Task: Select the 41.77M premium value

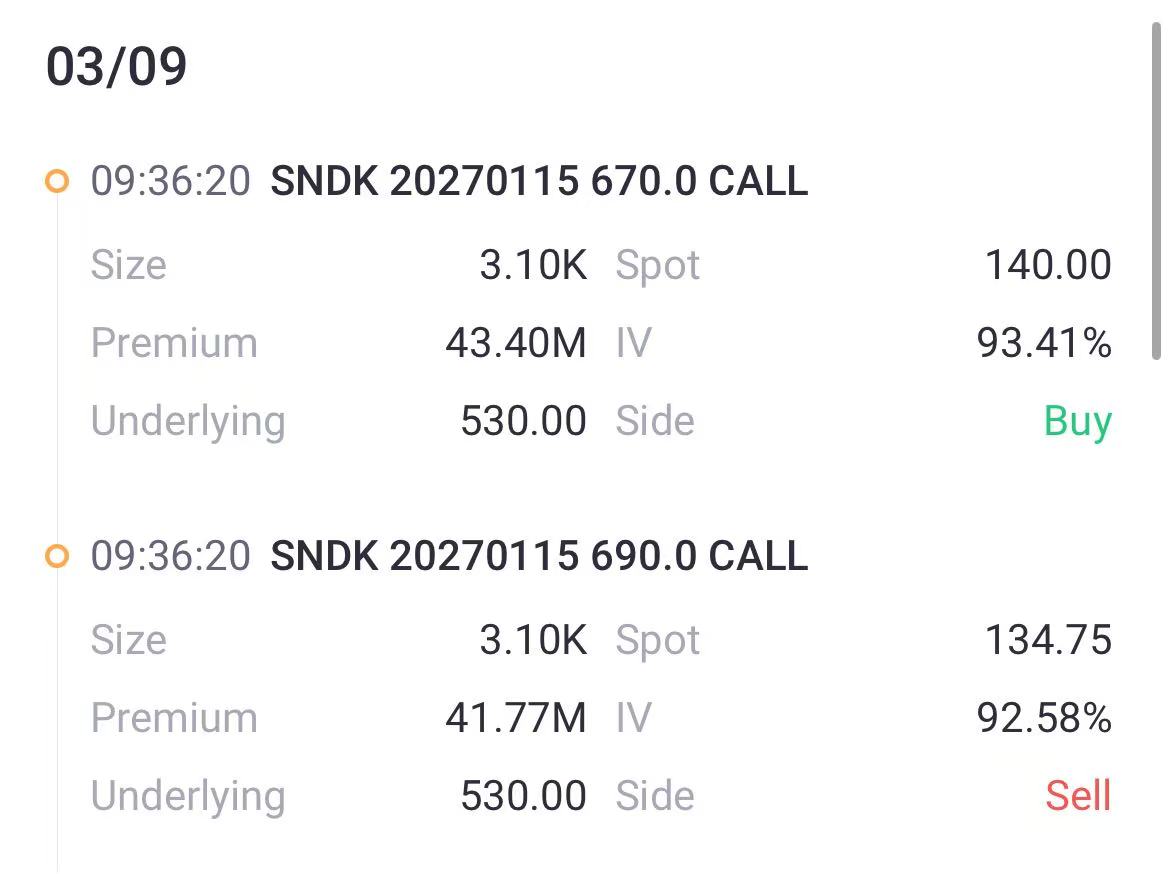Action: (516, 718)
